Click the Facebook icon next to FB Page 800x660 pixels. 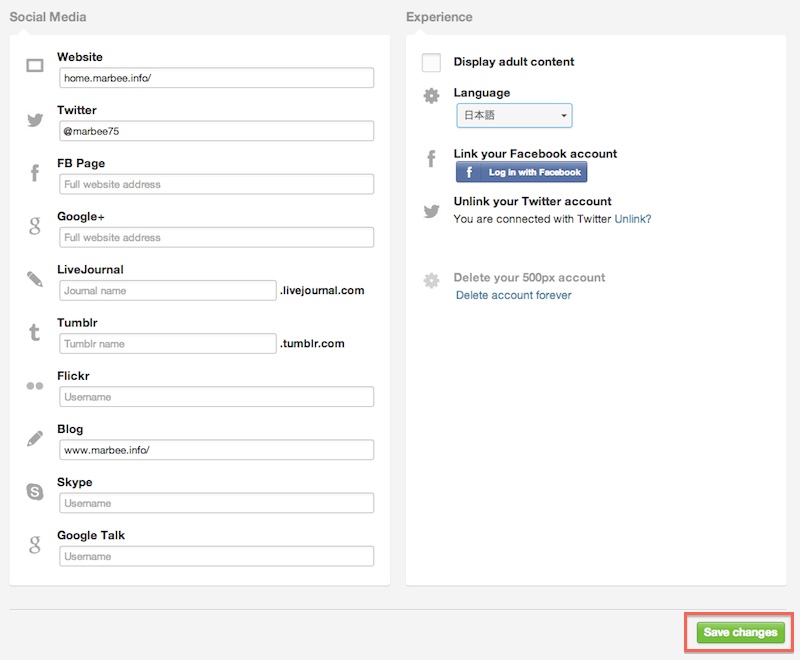(35, 173)
